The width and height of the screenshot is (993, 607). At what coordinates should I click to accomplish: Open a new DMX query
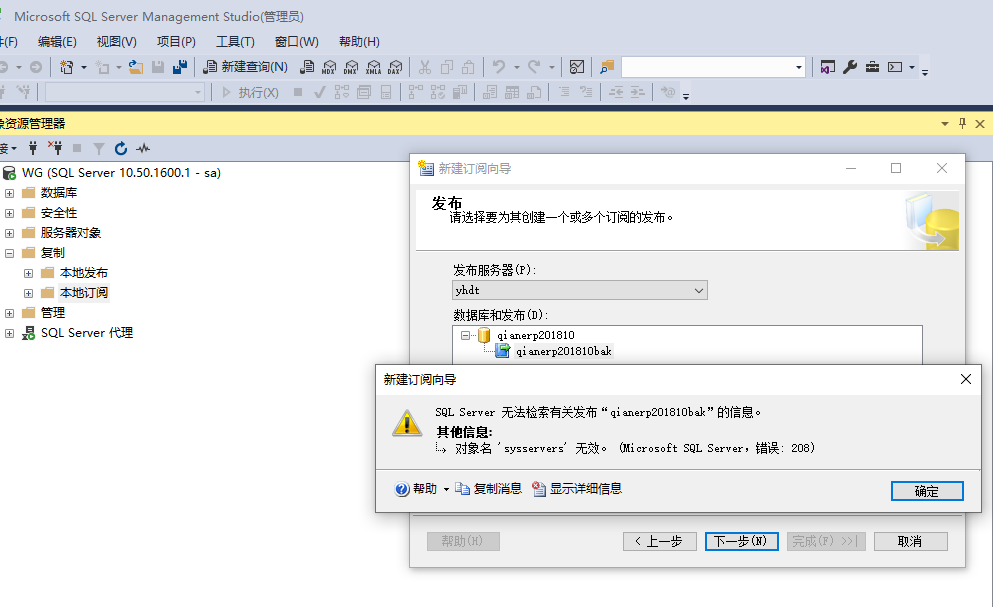(351, 67)
